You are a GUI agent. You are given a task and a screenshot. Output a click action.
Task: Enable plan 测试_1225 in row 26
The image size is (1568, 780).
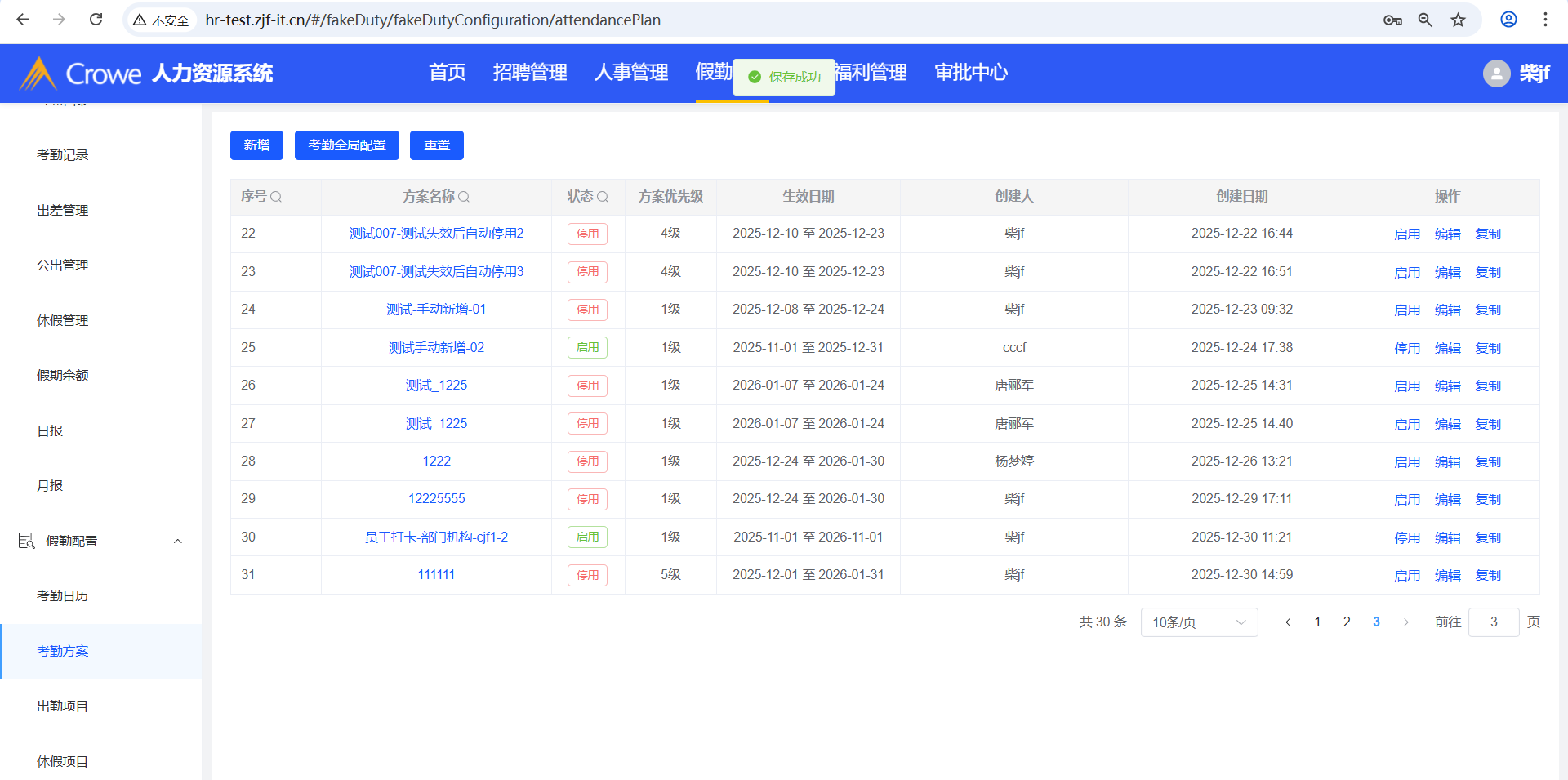coord(1406,386)
